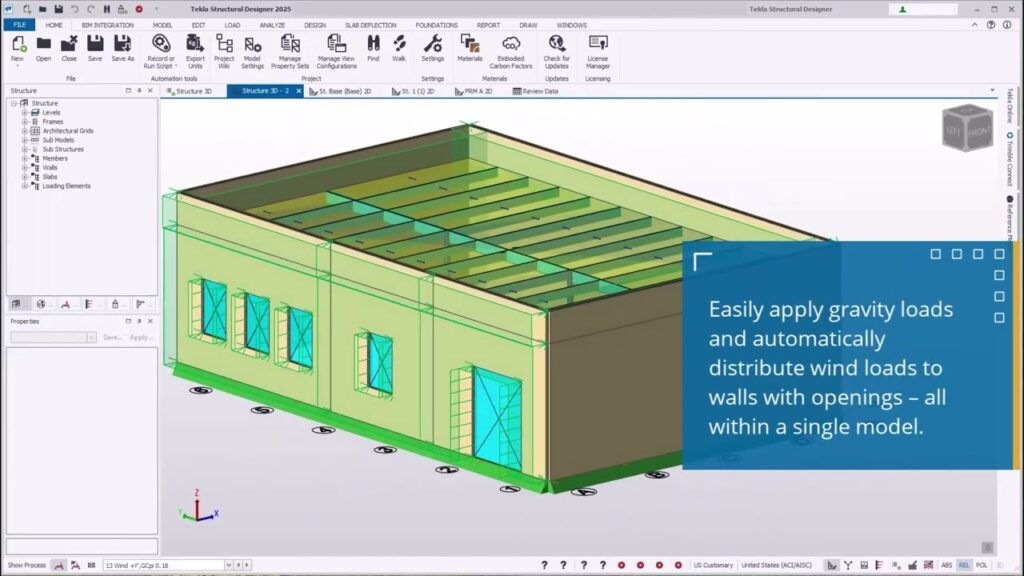Pin the Structure panel
The width and height of the screenshot is (1024, 576).
click(139, 91)
